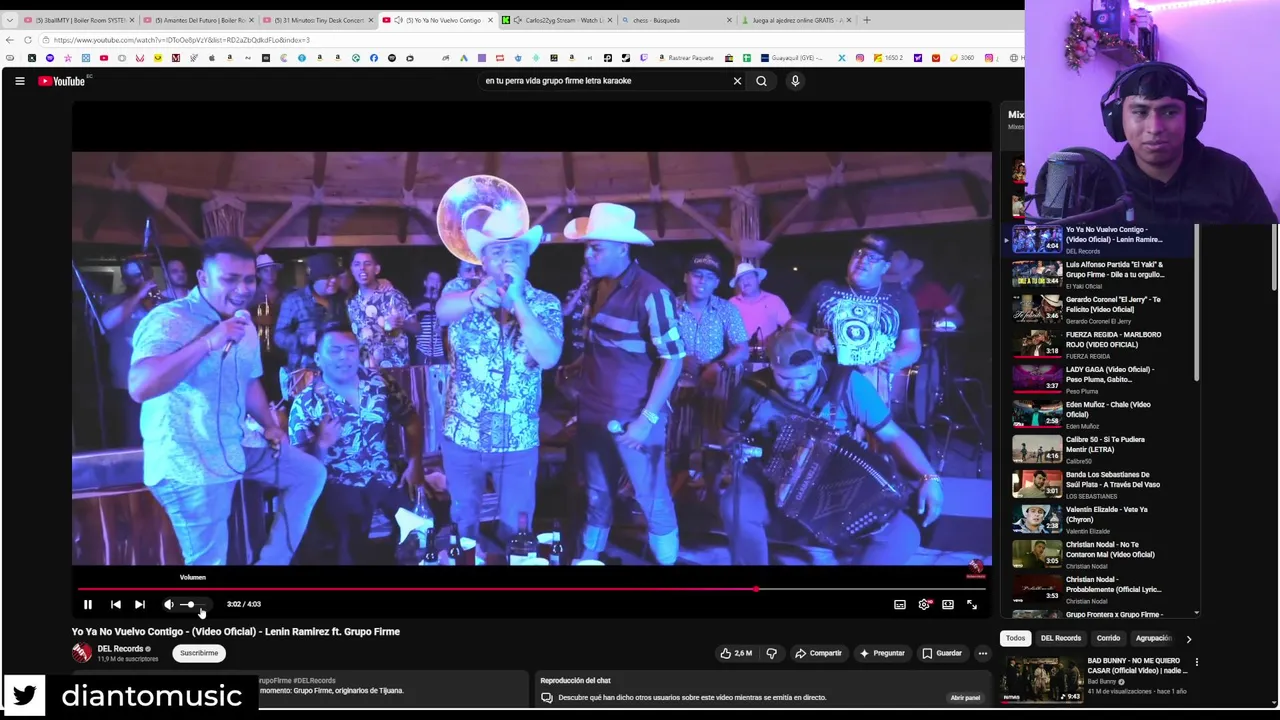Viewport: 1280px width, 720px height.
Task: Switch to theater mode
Action: click(x=948, y=604)
